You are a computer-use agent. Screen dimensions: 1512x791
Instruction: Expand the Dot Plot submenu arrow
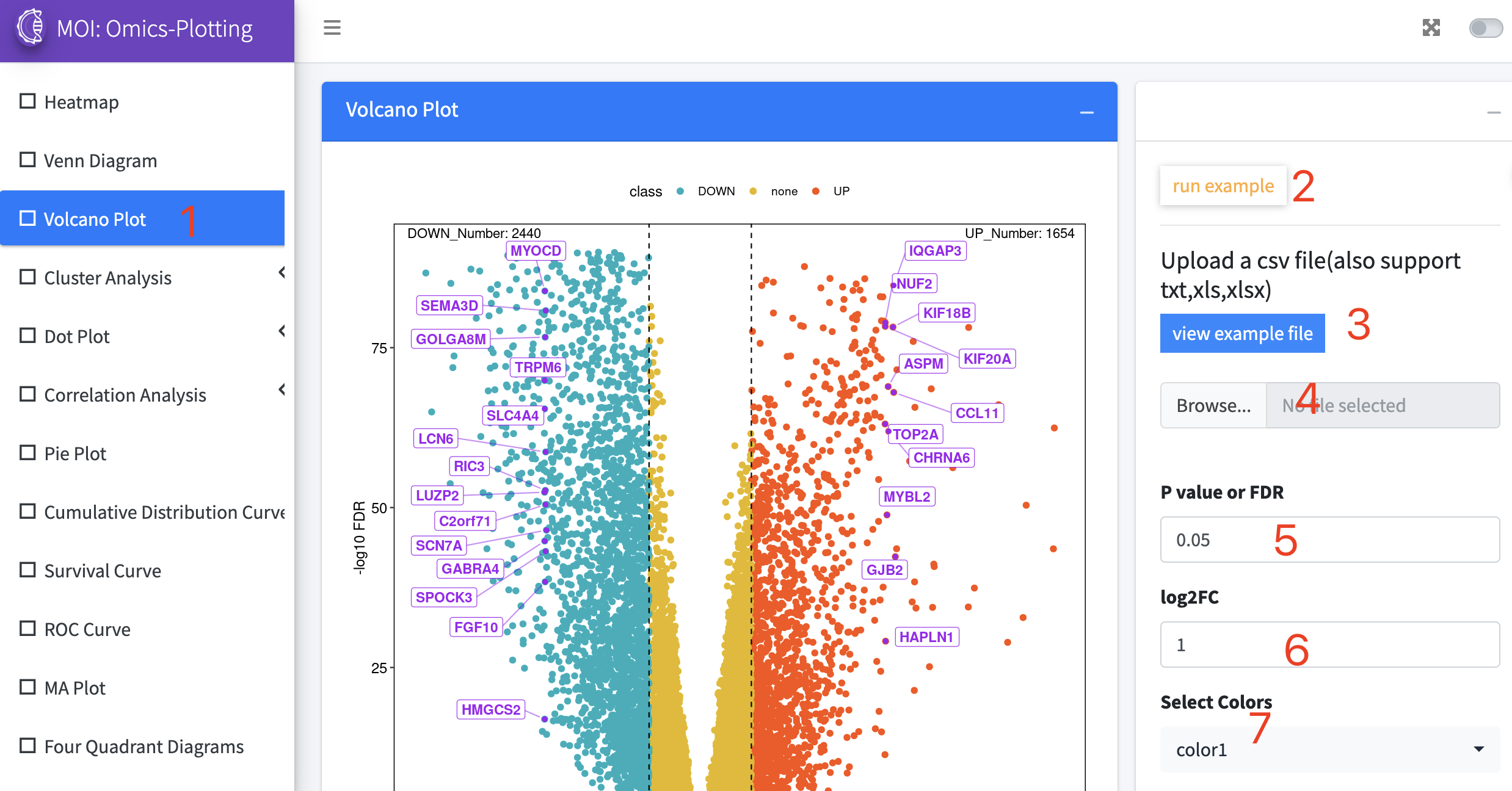point(282,331)
